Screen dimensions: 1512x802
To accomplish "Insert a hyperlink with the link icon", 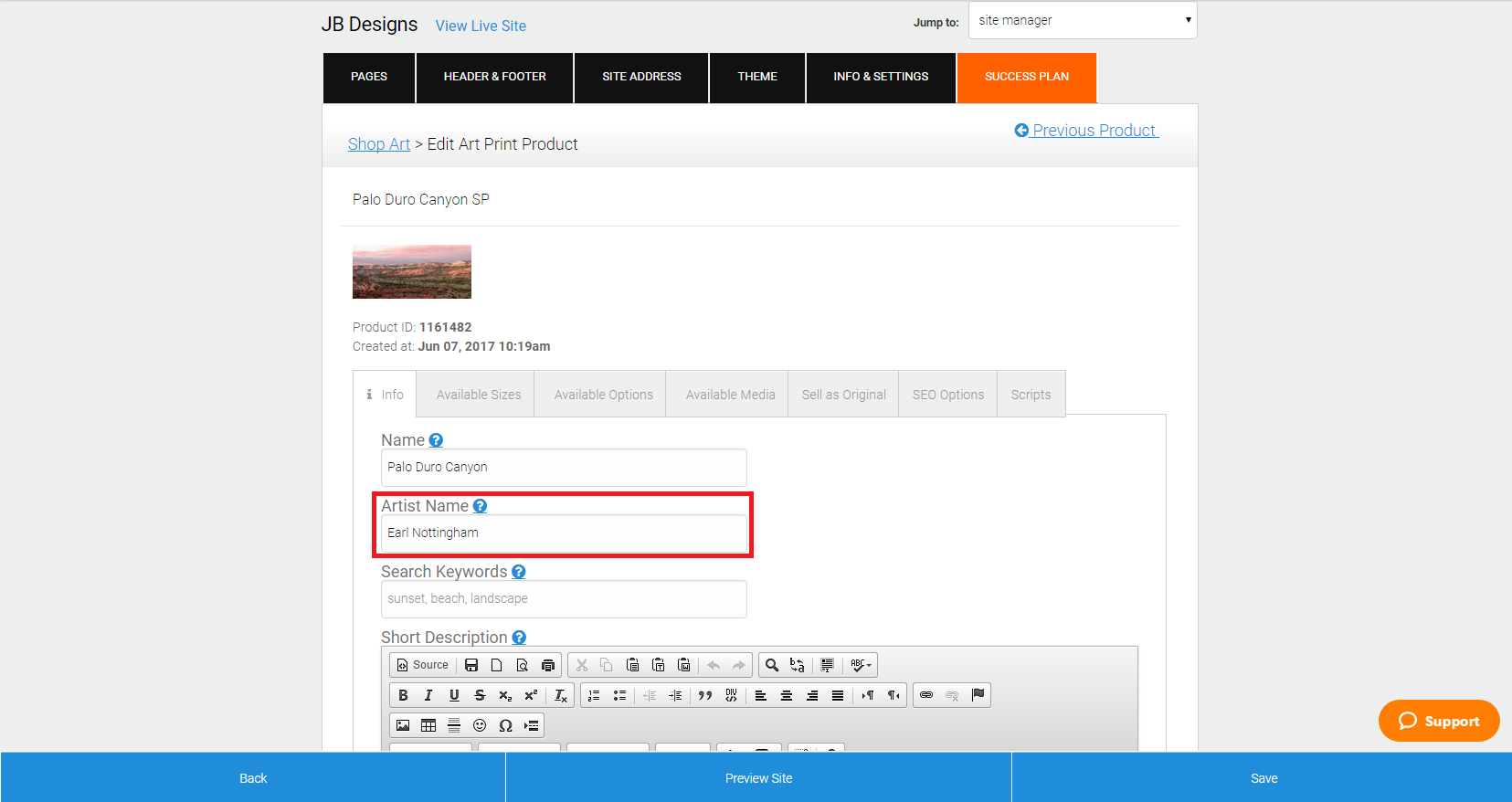I will click(926, 695).
